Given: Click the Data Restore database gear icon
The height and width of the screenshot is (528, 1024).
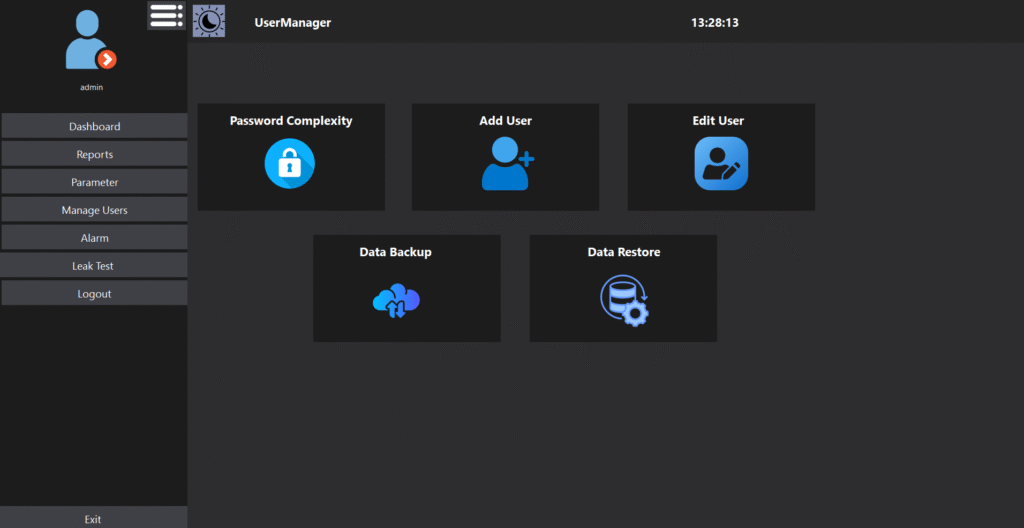Looking at the screenshot, I should [x=624, y=300].
